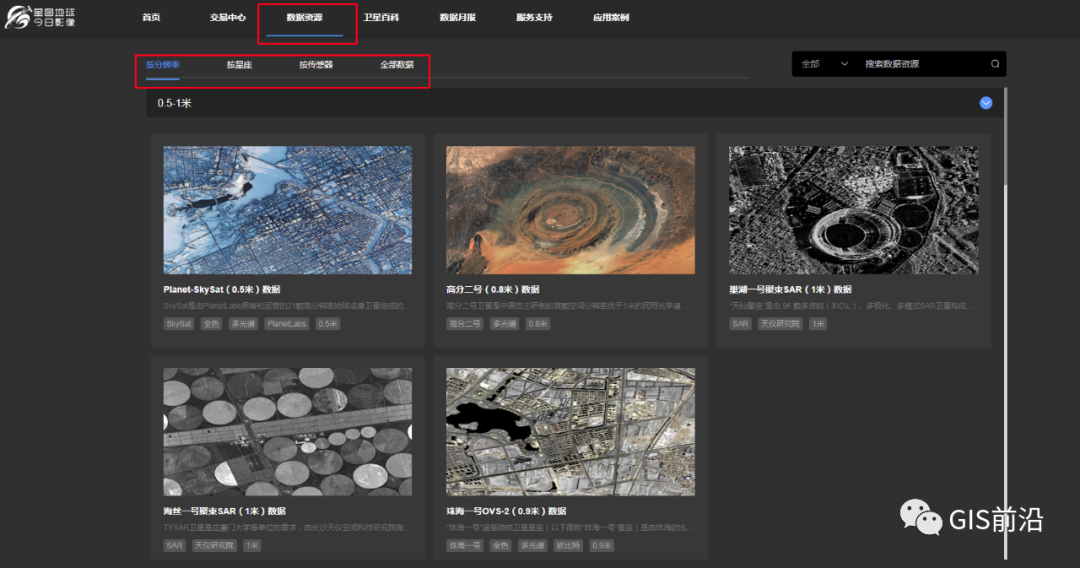
Task: Click the "天仙星座" description text
Action: pyautogui.click(x=849, y=306)
